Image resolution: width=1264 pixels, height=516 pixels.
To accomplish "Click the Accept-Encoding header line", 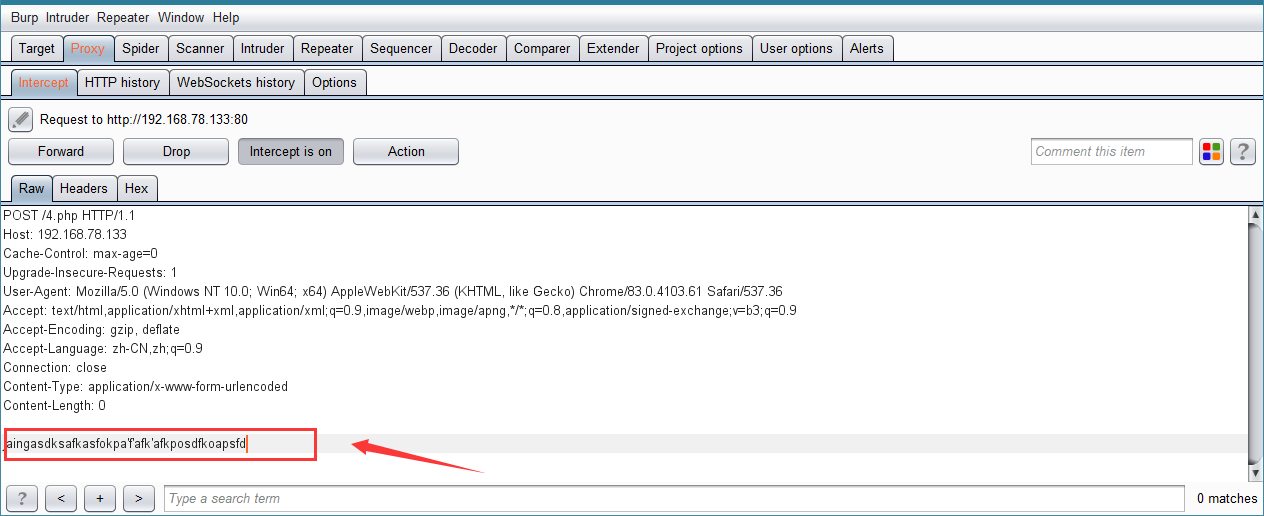I will (x=92, y=330).
